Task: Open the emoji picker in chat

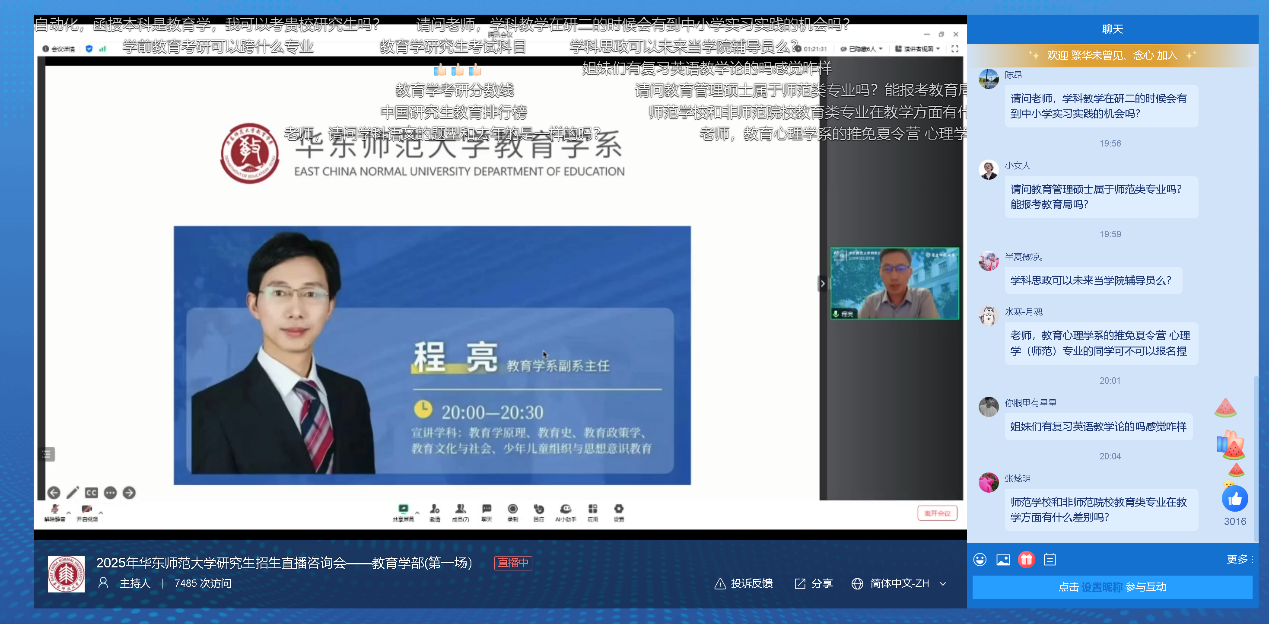Action: click(980, 560)
